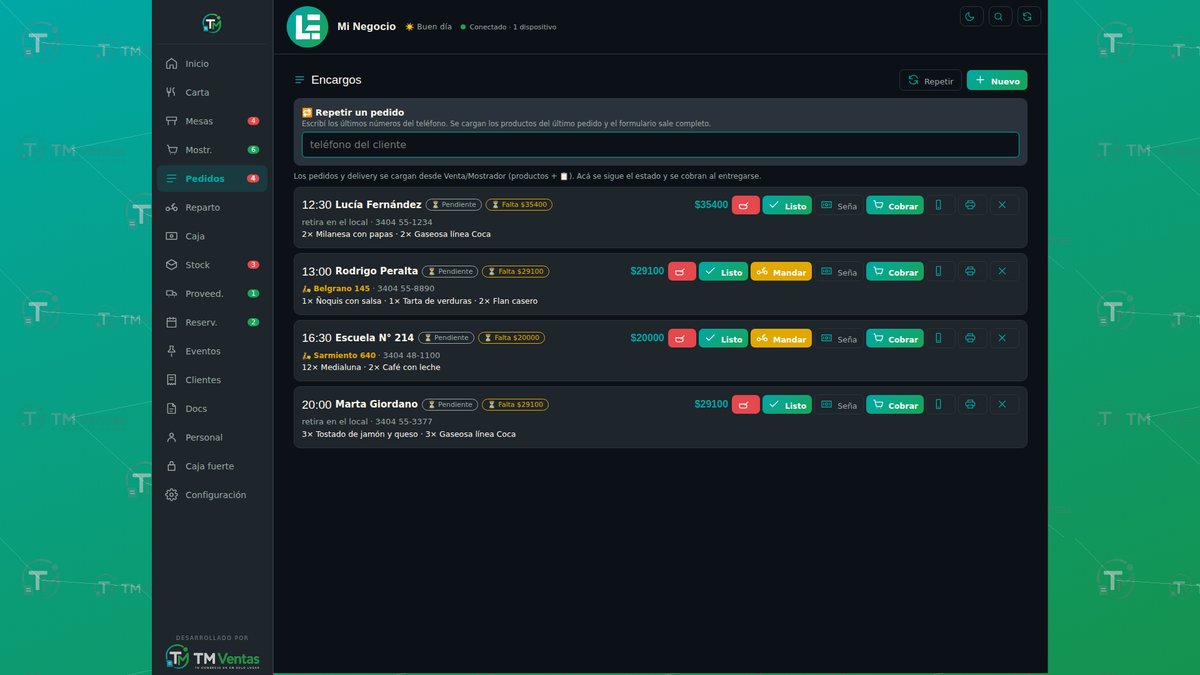Click the sync refresh icon in header

[x=1029, y=16]
